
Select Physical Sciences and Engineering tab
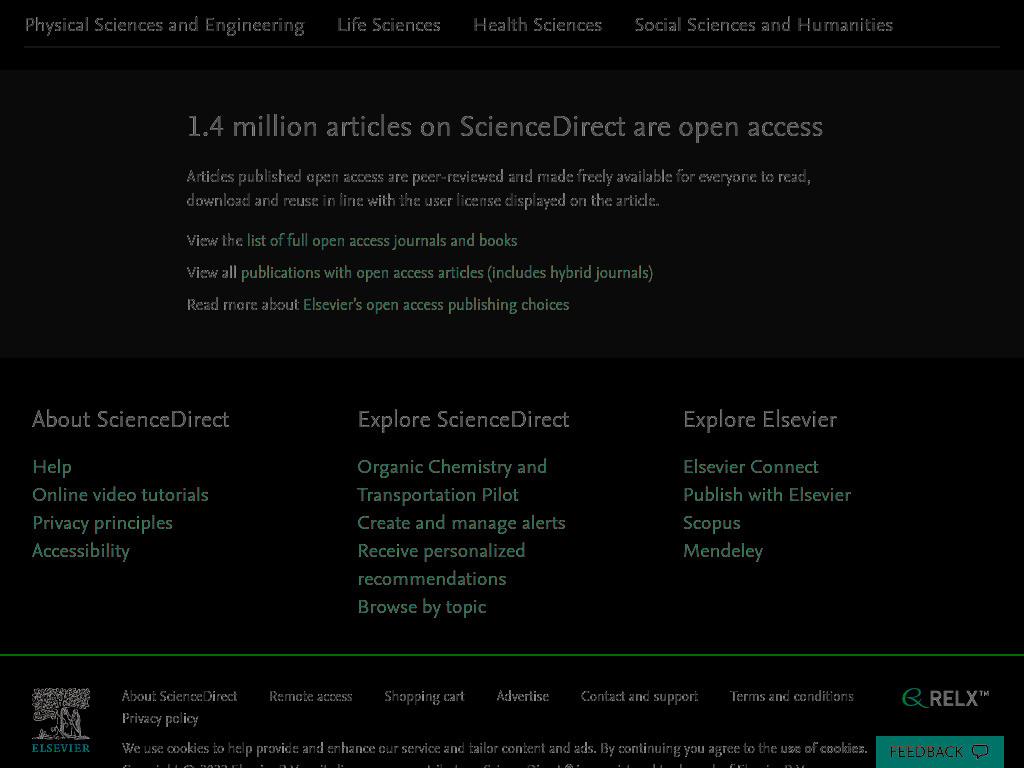165,25
